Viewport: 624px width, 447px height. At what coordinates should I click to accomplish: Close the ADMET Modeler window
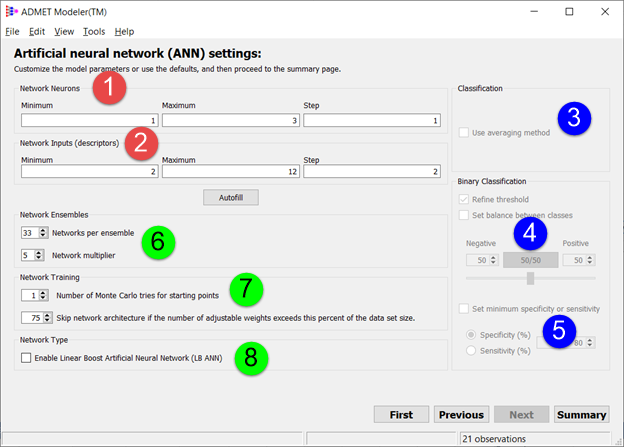pos(605,12)
